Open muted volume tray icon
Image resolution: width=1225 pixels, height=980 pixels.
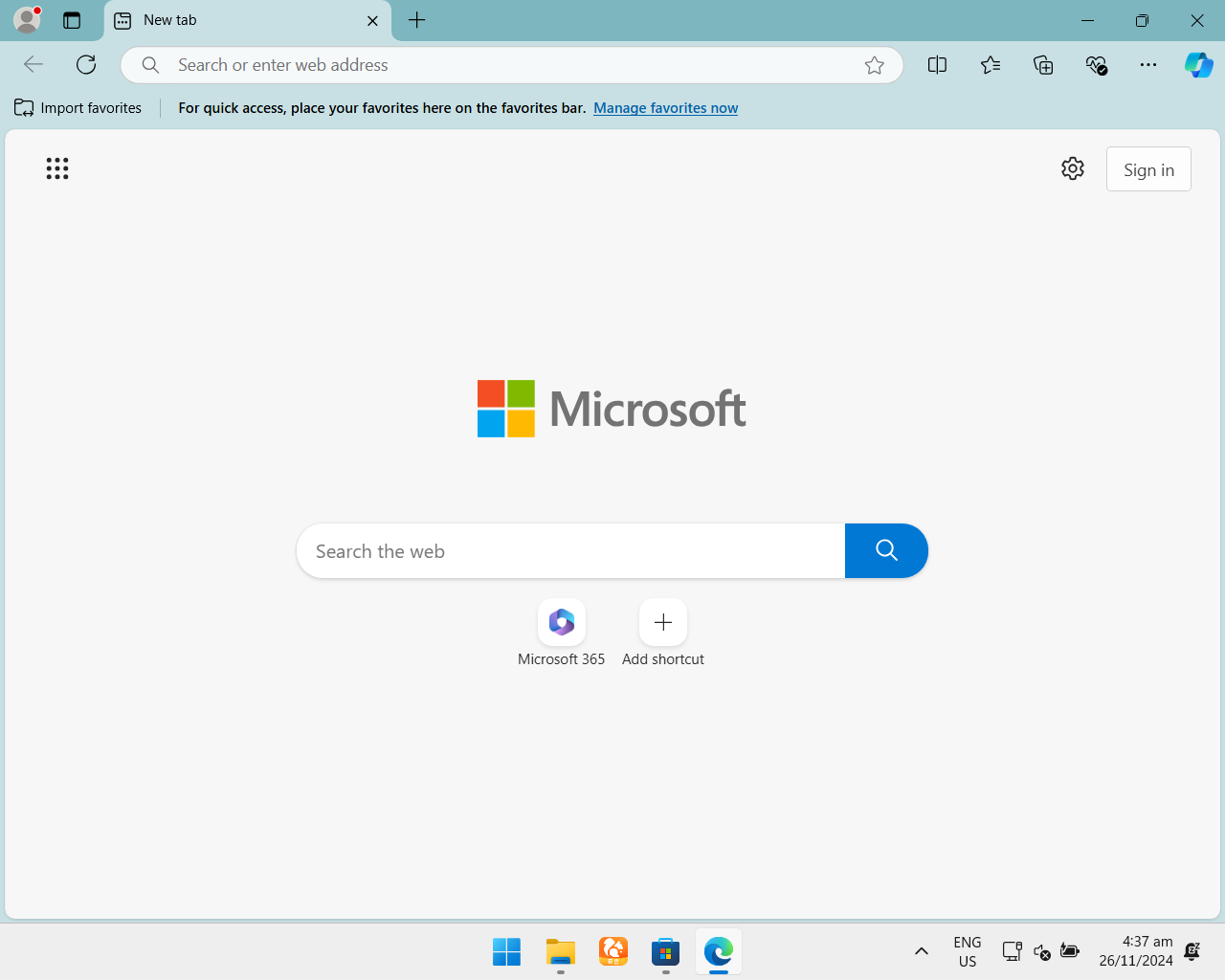(x=1042, y=951)
